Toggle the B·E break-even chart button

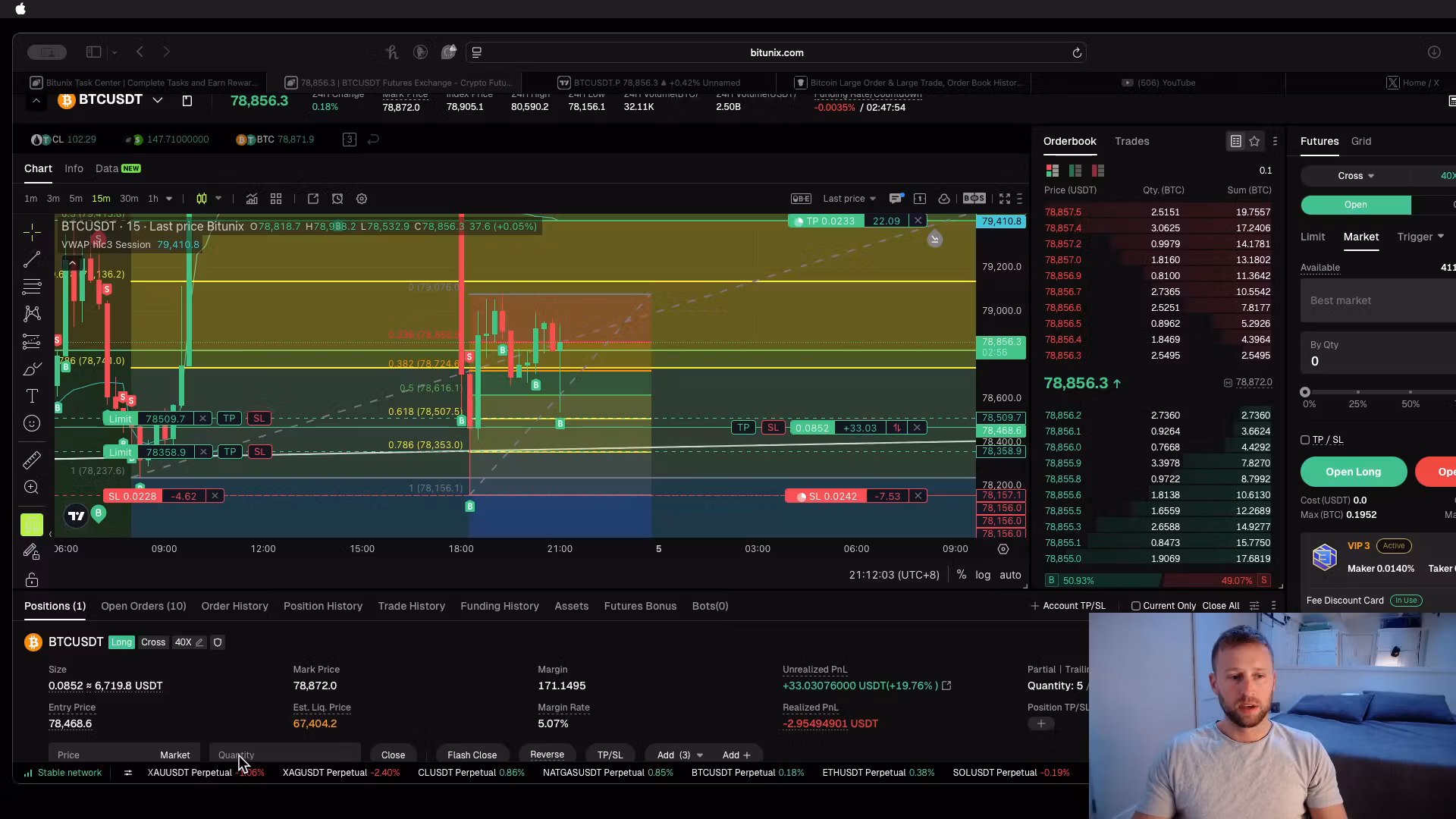801,199
